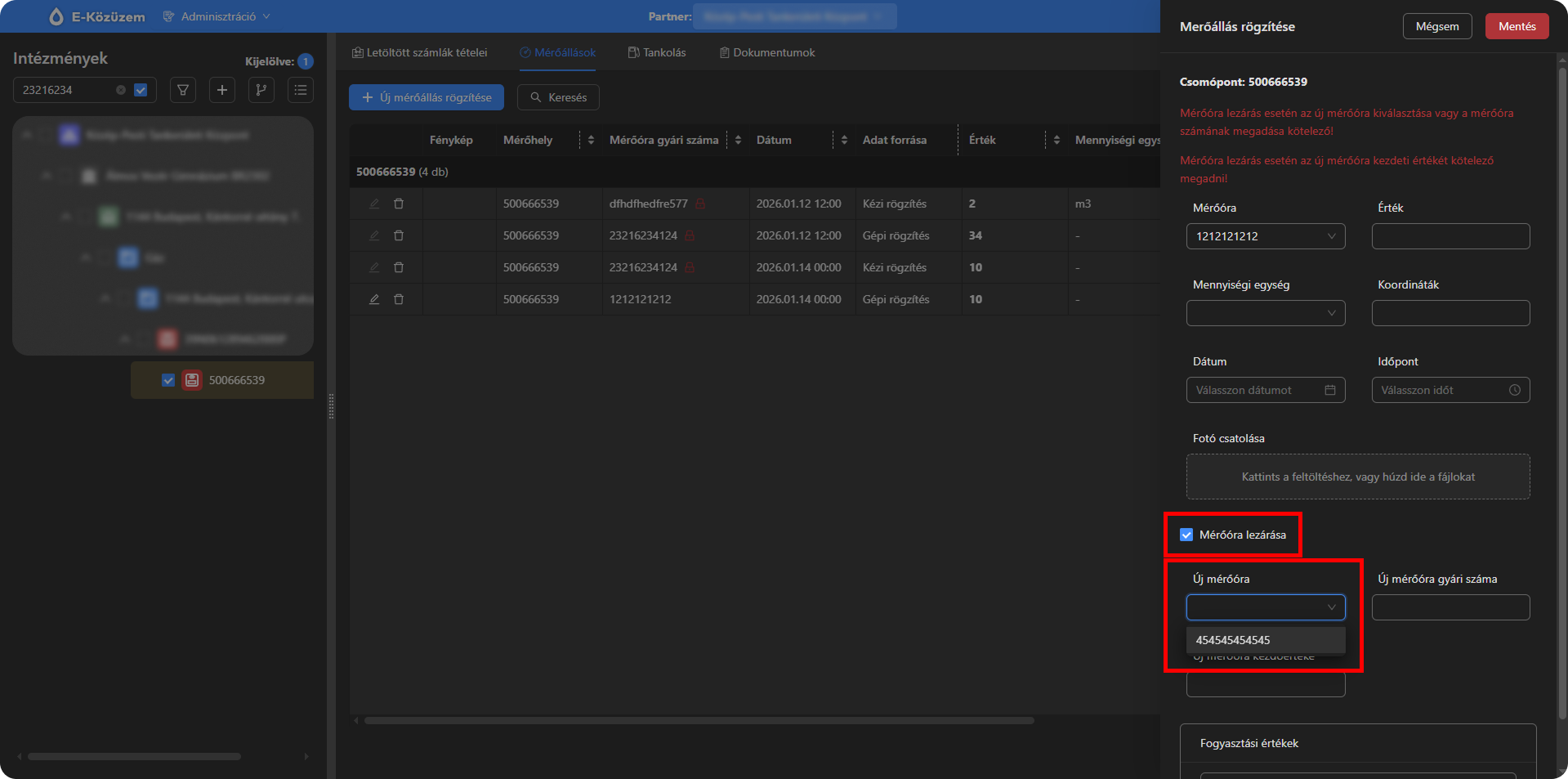The image size is (1568, 779).
Task: Open the Mérőóra dropdown showing 1212121212
Action: pyautogui.click(x=1265, y=236)
